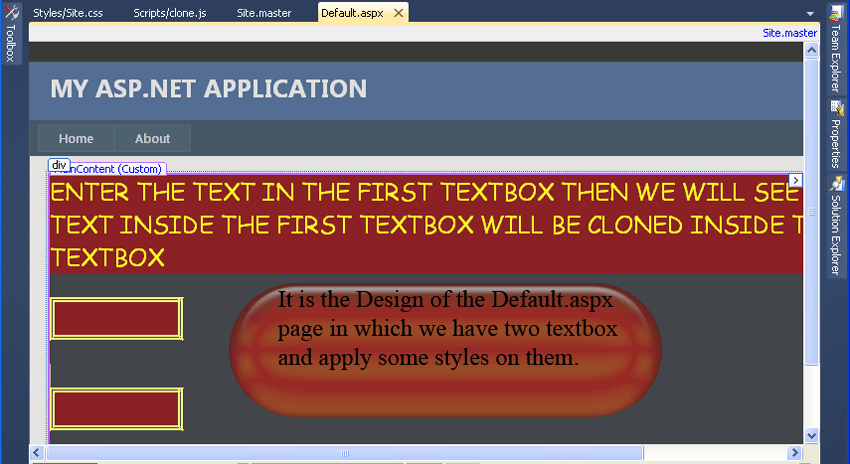Click the About menu item

(152, 138)
